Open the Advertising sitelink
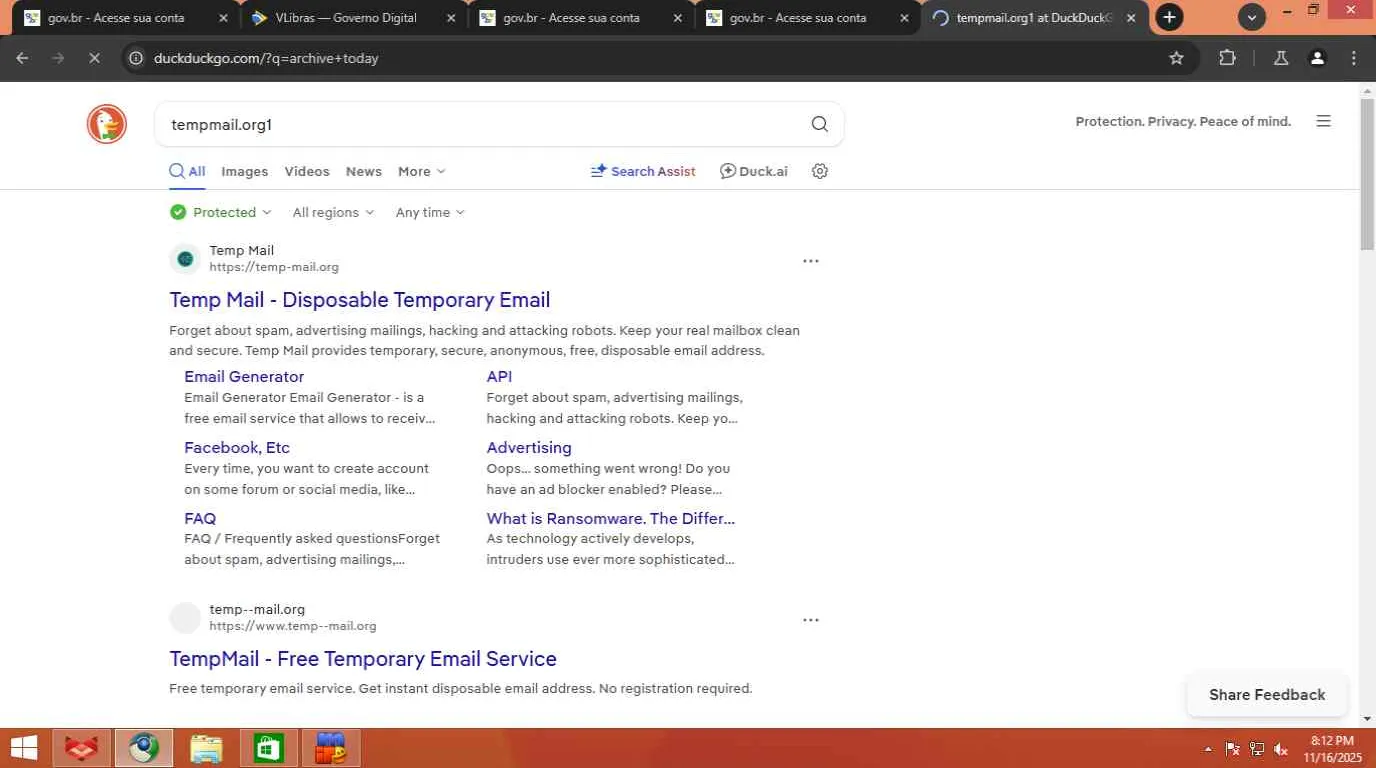This screenshot has width=1376, height=768. point(529,448)
